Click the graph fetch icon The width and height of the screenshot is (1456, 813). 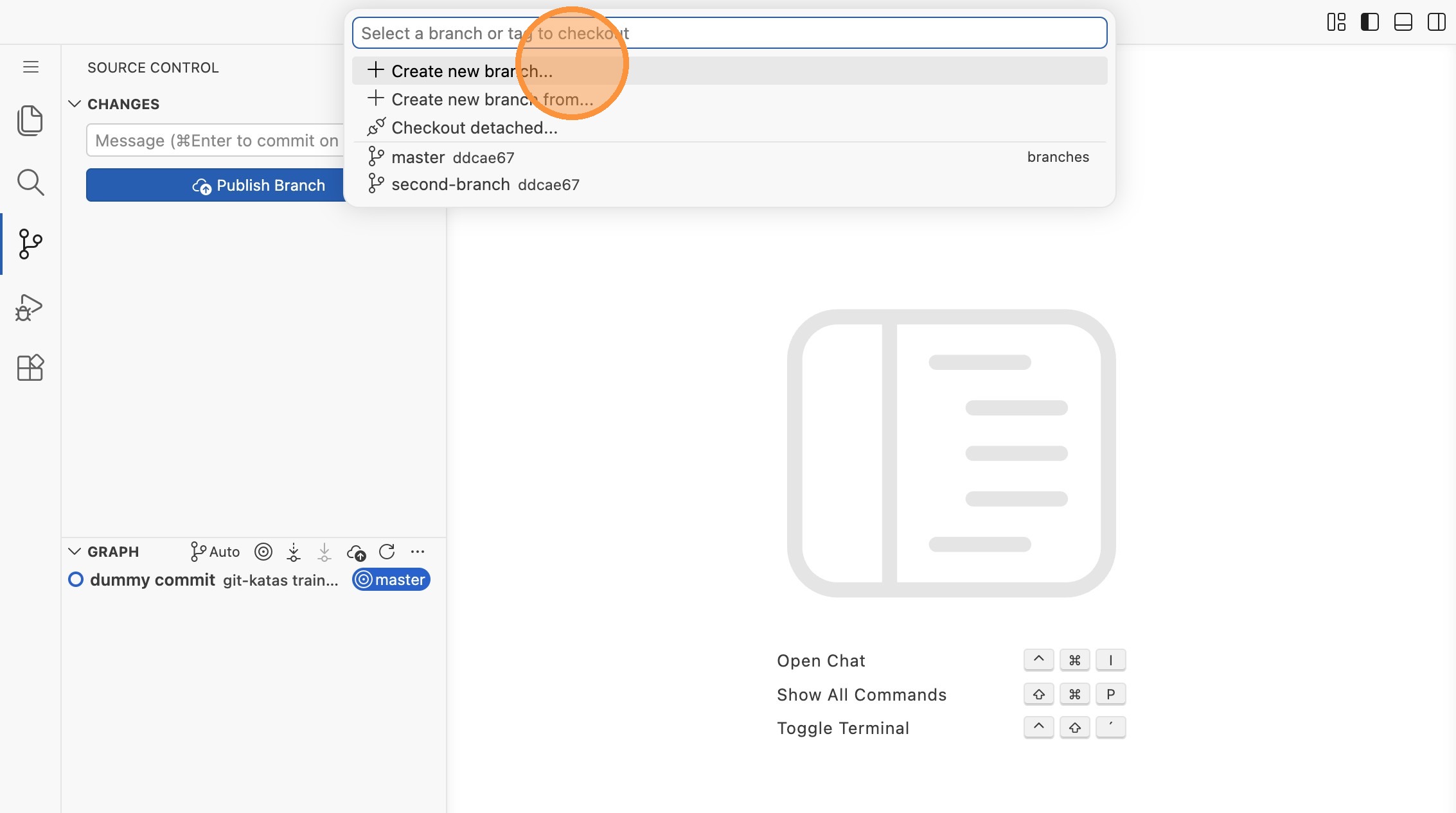pyautogui.click(x=294, y=552)
